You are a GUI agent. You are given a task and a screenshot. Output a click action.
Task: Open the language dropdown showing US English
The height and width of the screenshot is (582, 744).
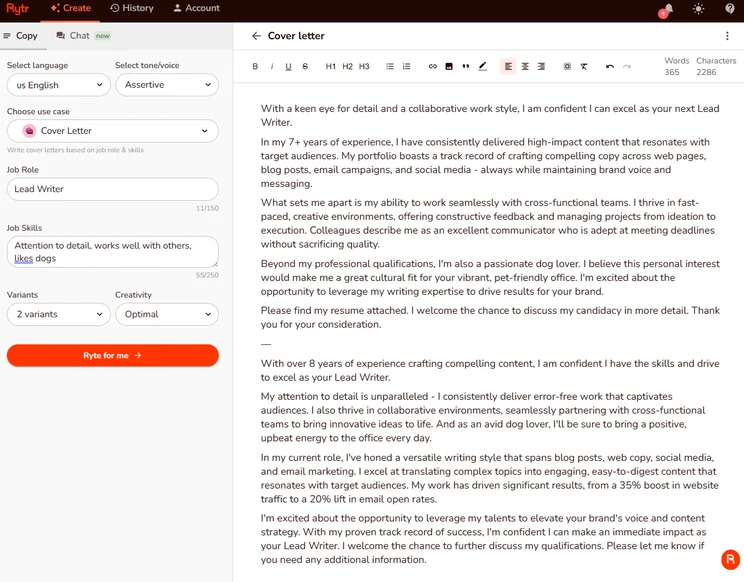tap(59, 85)
